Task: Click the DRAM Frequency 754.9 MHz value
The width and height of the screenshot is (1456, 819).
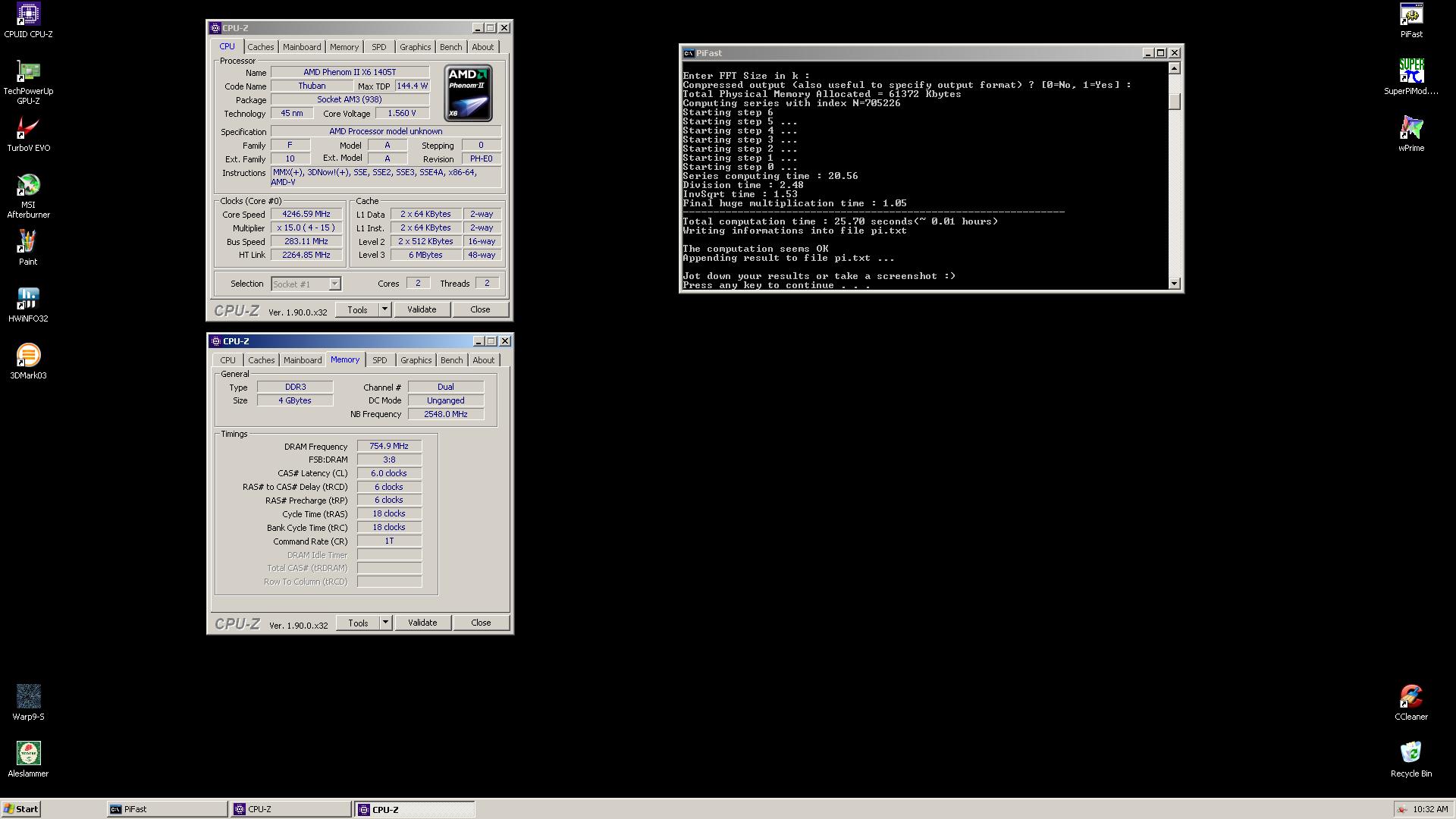Action: (389, 446)
